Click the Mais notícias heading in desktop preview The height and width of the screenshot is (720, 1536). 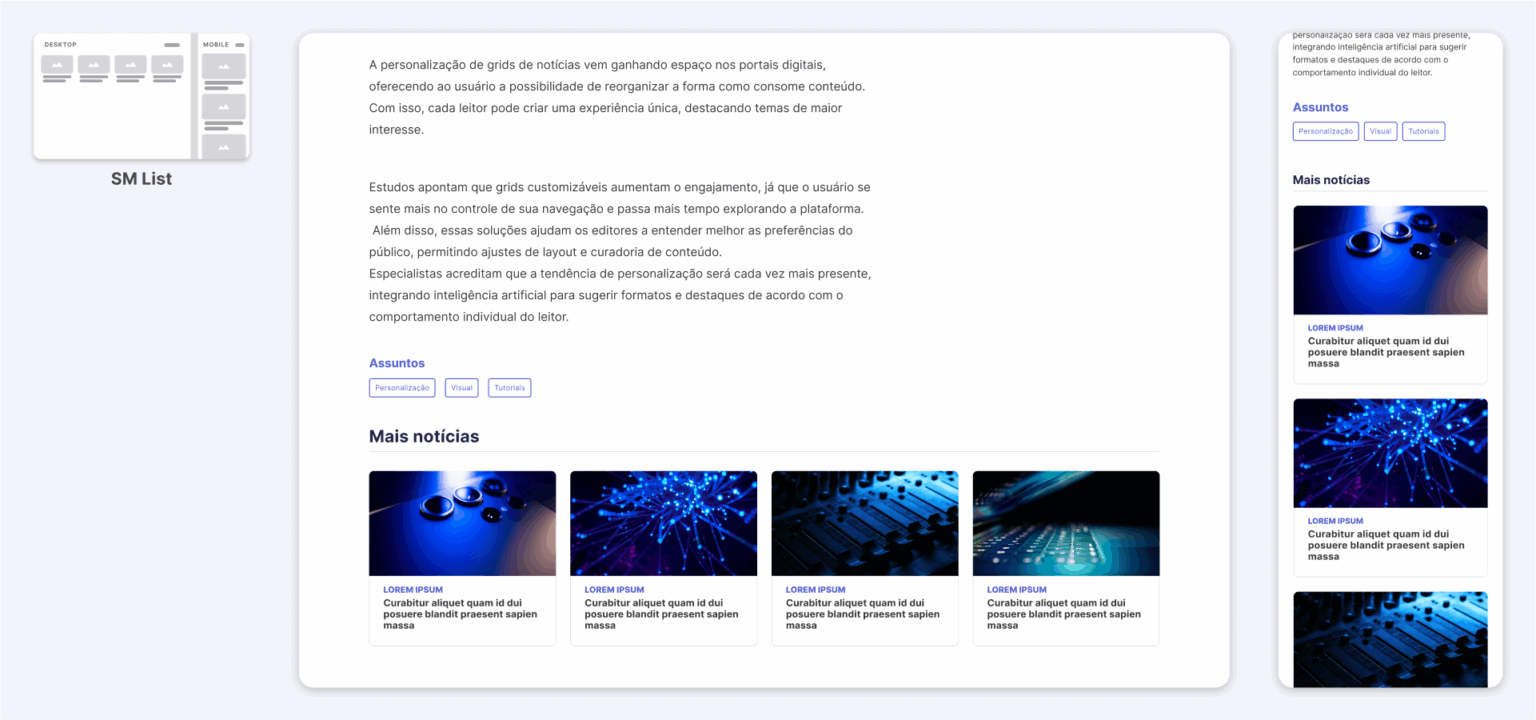pos(424,436)
